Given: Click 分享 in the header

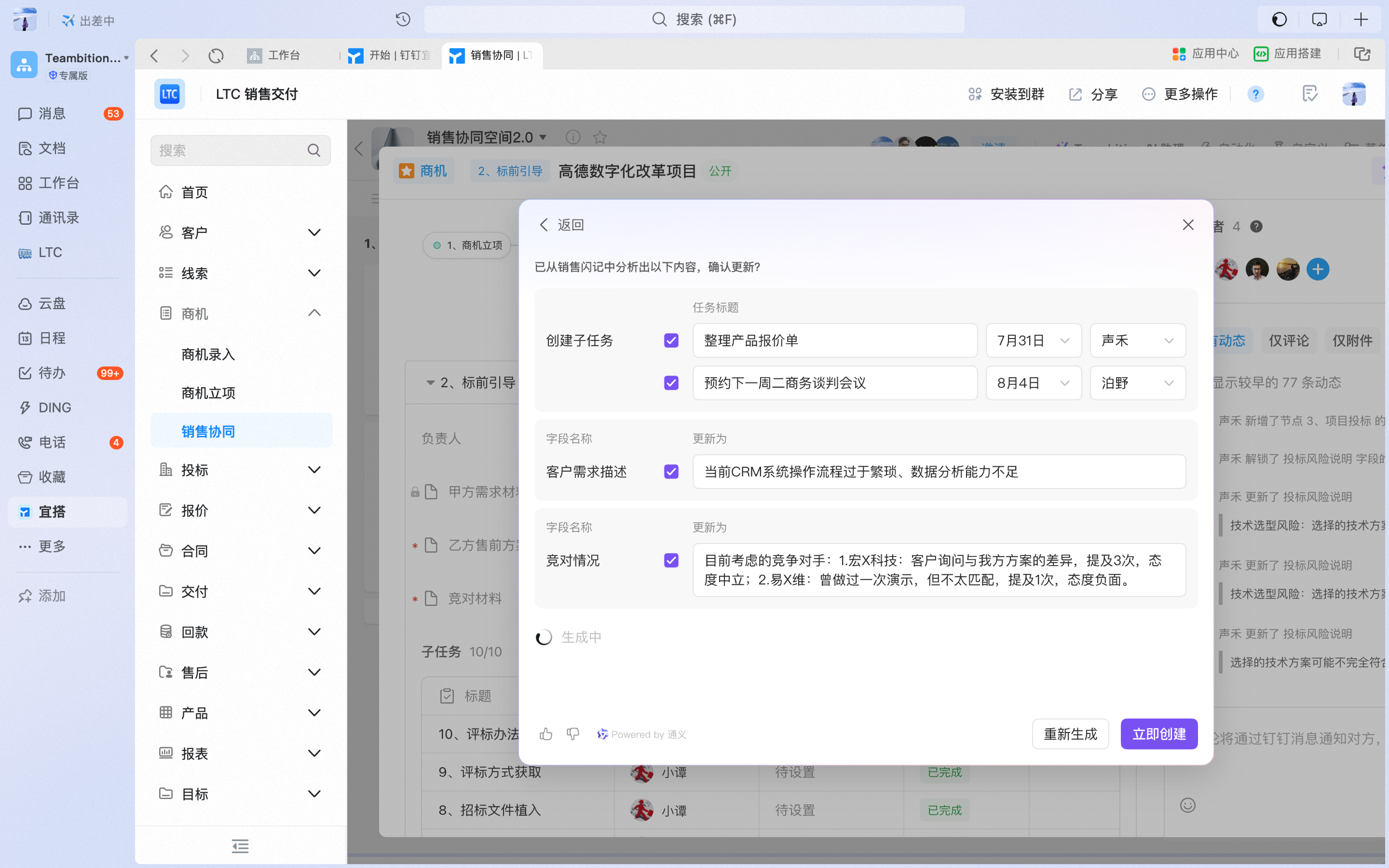Looking at the screenshot, I should click(x=1093, y=94).
